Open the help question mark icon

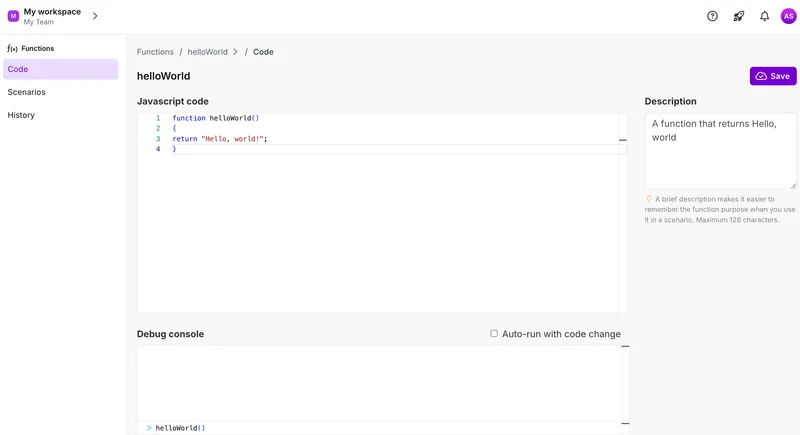coord(712,16)
